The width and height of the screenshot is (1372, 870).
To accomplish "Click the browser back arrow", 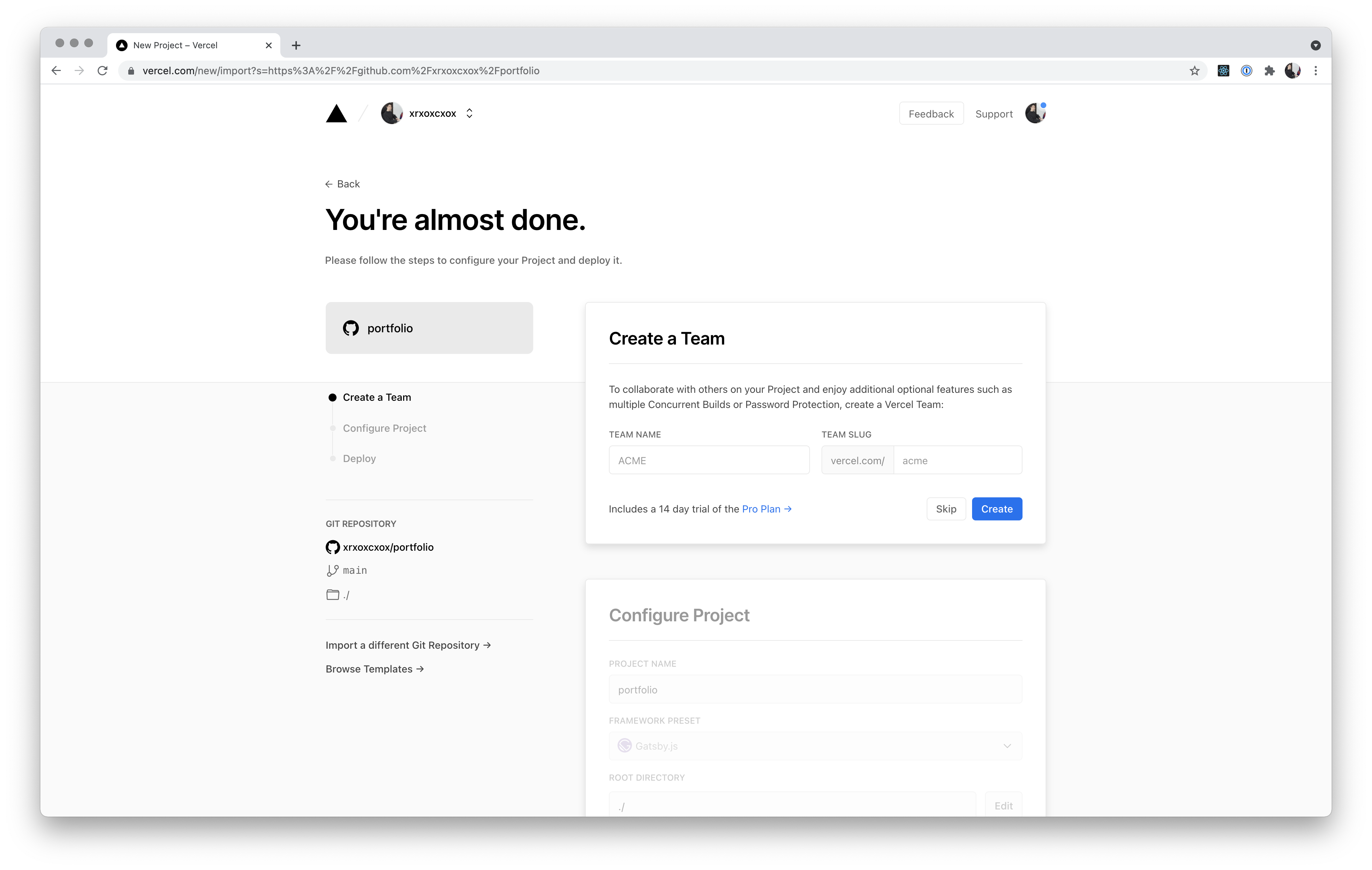I will (56, 71).
